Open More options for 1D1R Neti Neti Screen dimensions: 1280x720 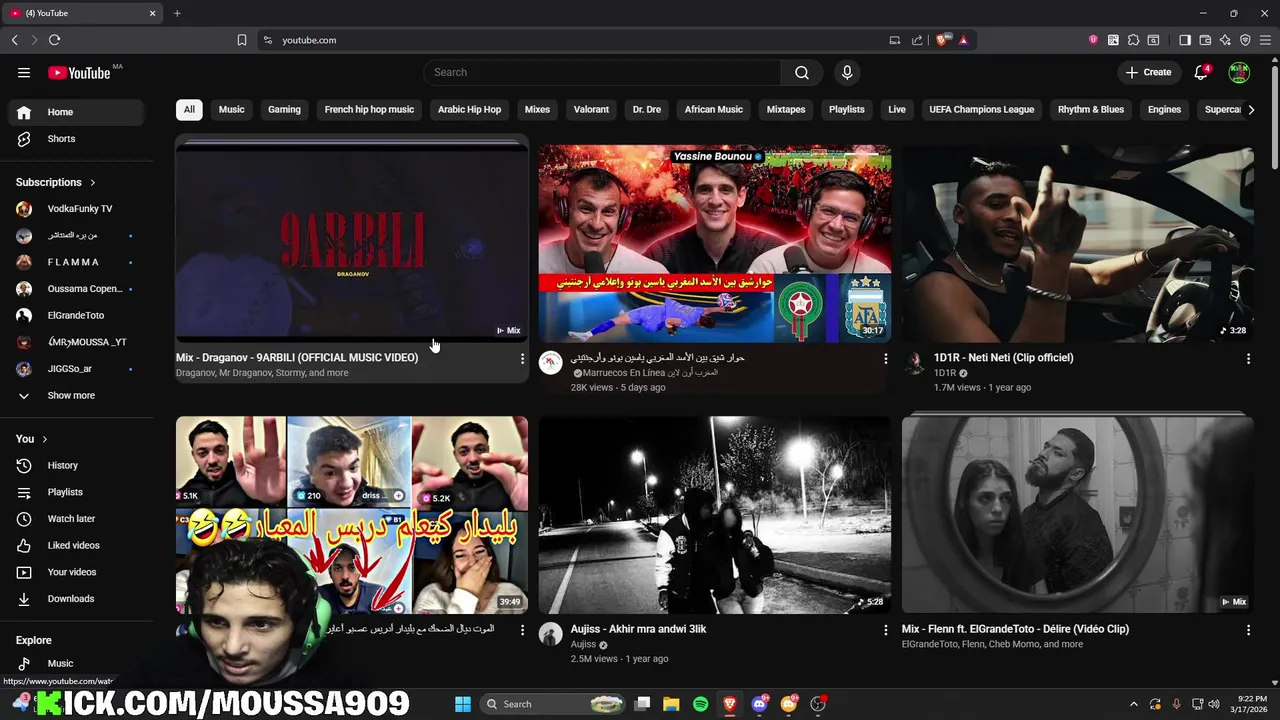tap(1248, 358)
